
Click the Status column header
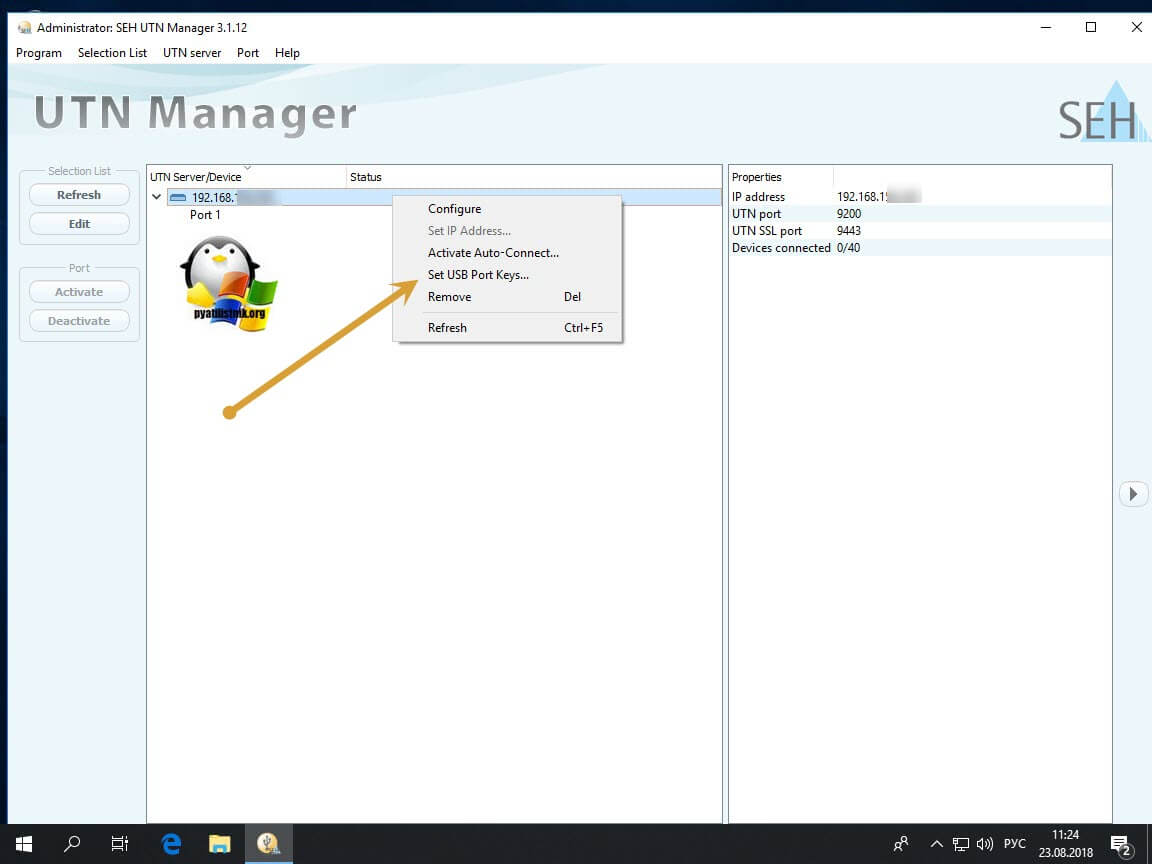click(x=534, y=177)
